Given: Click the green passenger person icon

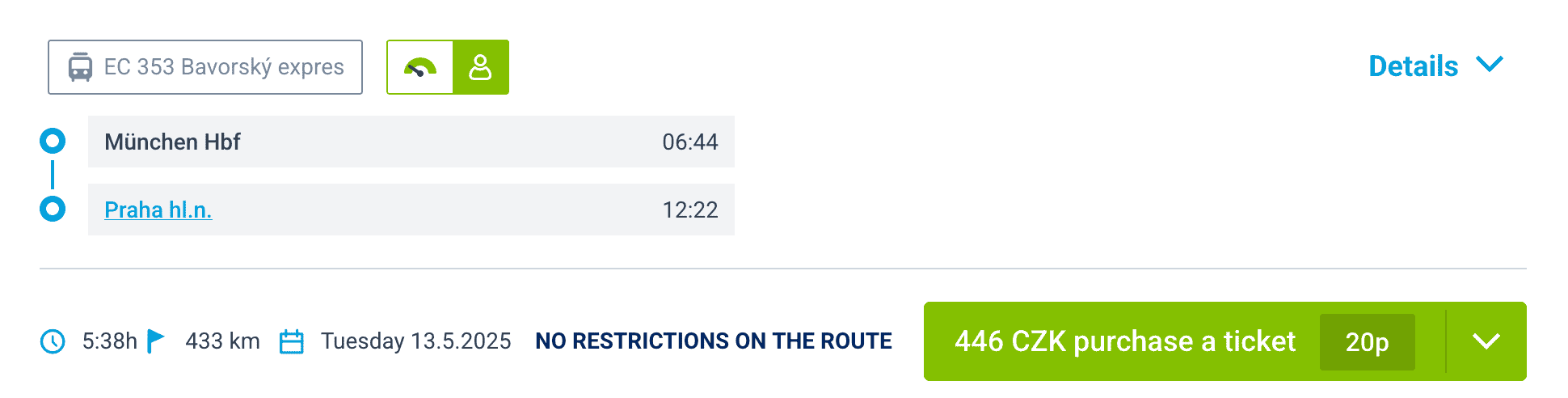Looking at the screenshot, I should coord(481,67).
